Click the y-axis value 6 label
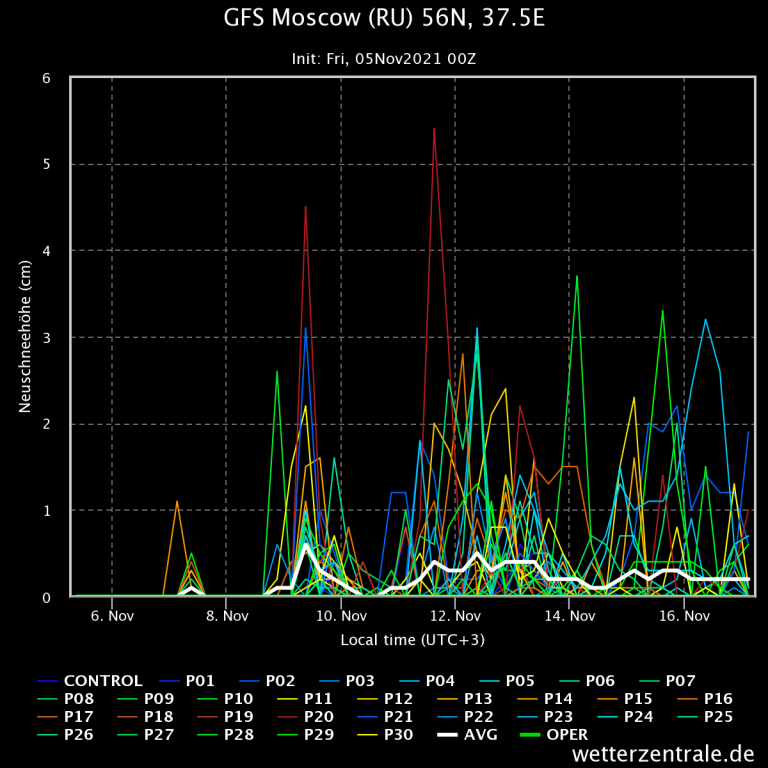This screenshot has height=768, width=768. [x=47, y=78]
